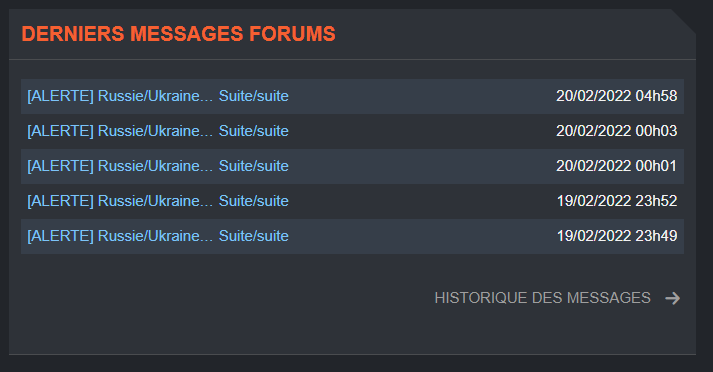
Task: Click the divider line under the panel heading
Action: [x=352, y=60]
